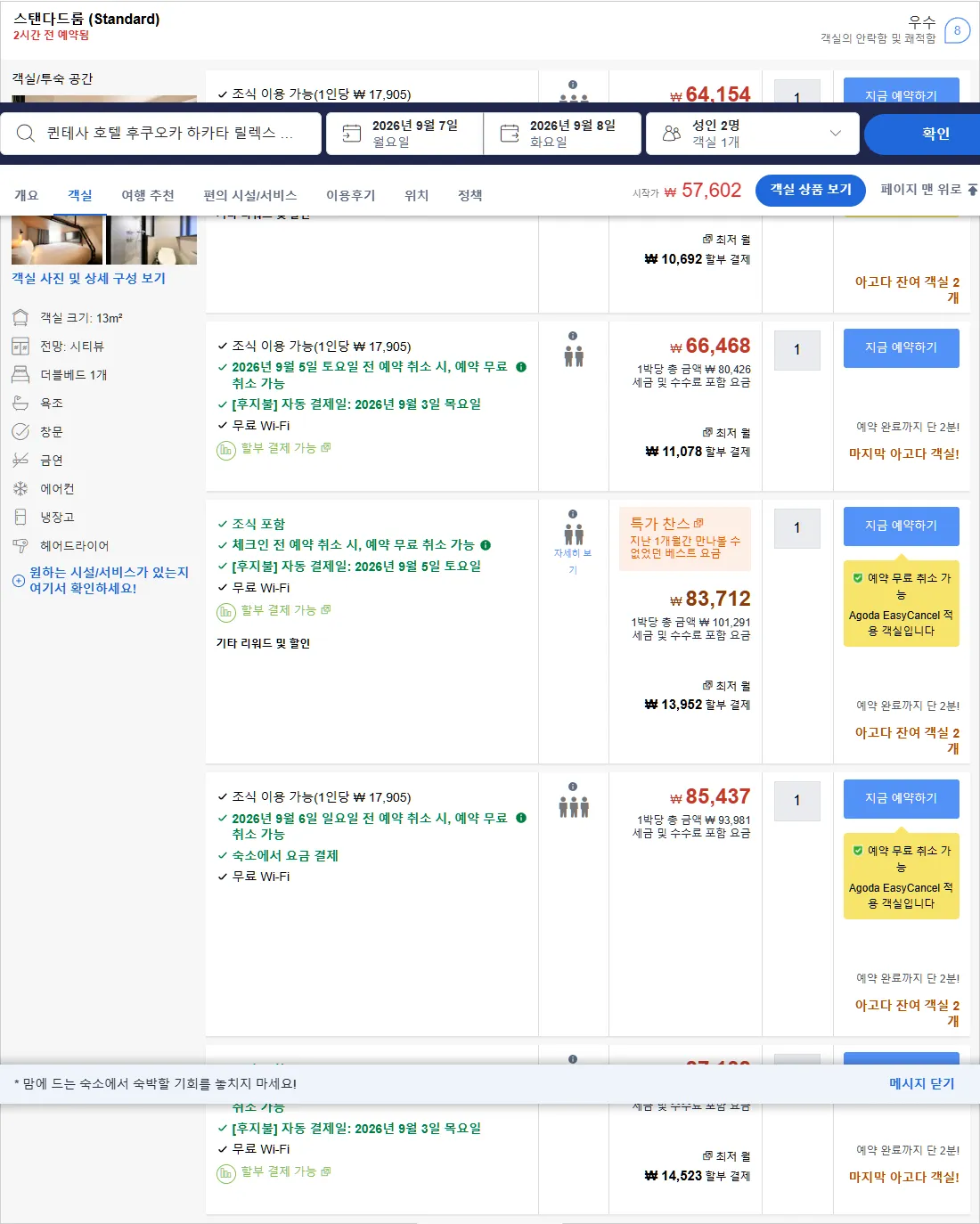Open the 여행 추천 tab

pyautogui.click(x=148, y=195)
